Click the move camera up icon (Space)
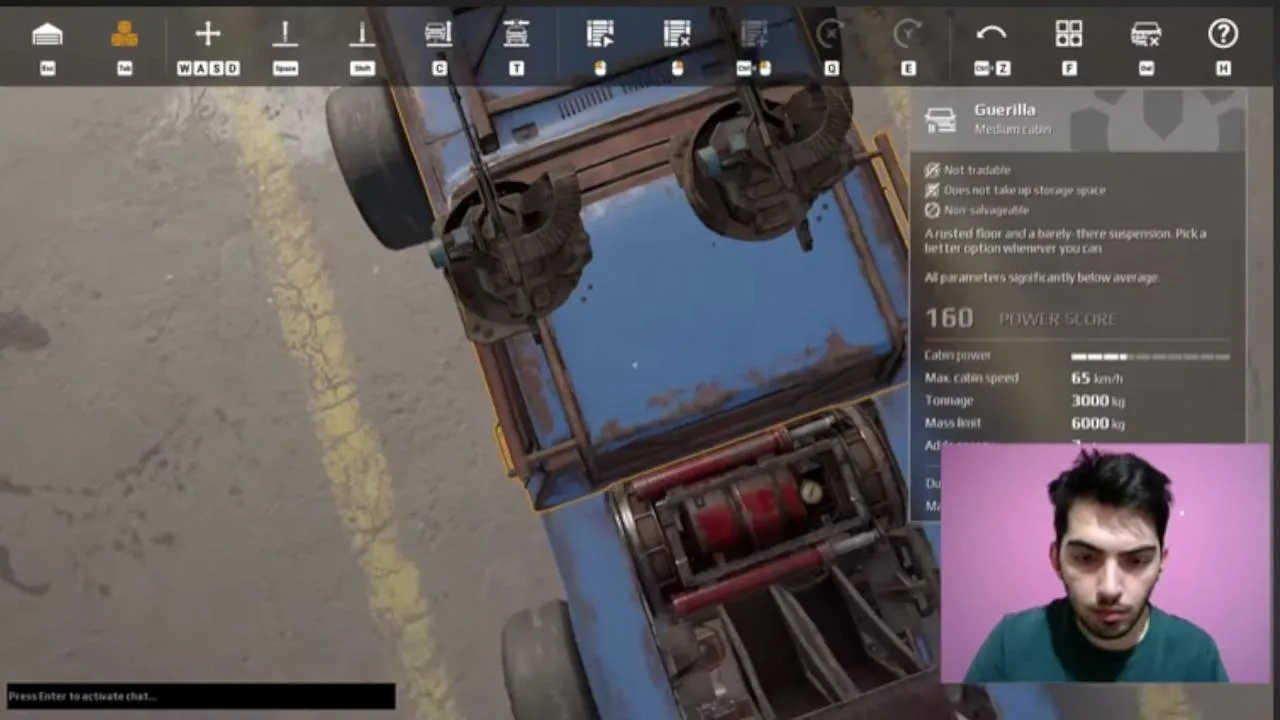This screenshot has width=1280, height=720. (x=285, y=35)
